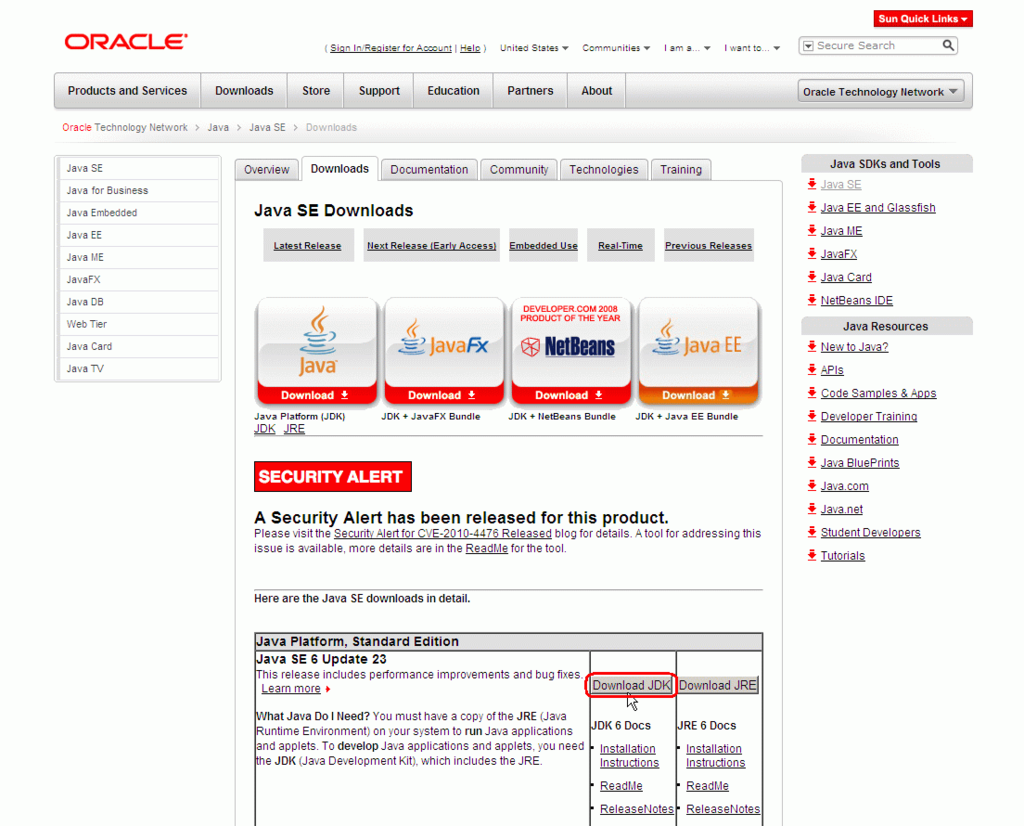The image size is (1024, 826).
Task: Click the red arrow icon beside APIs
Action: pos(812,370)
